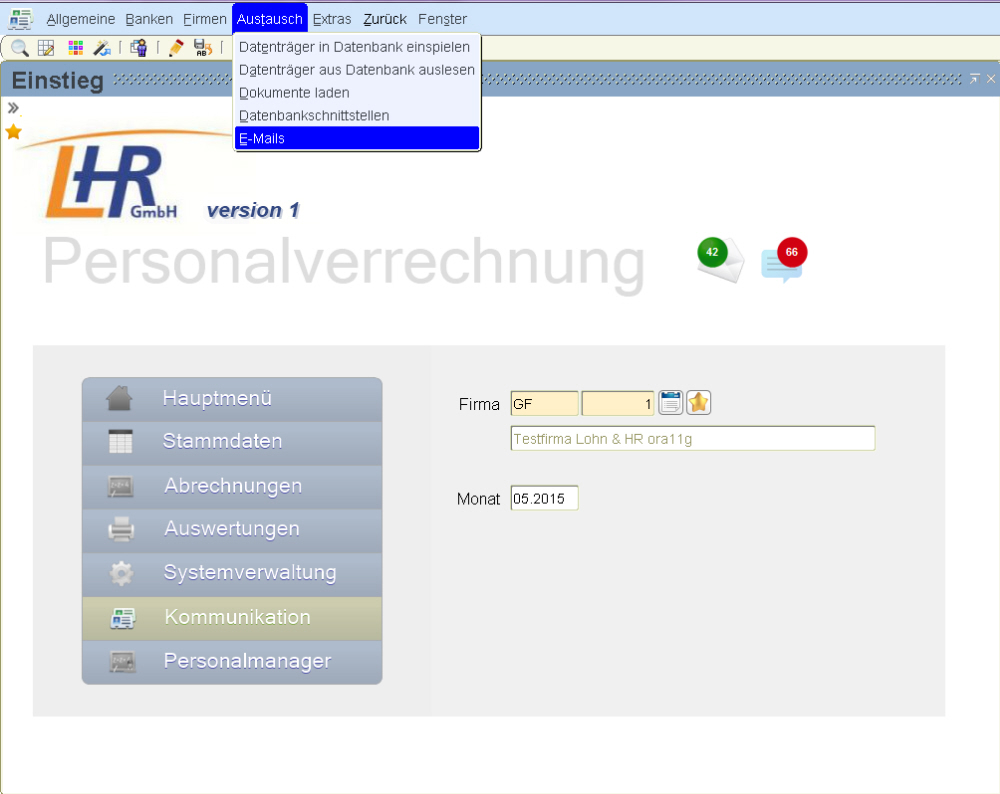This screenshot has width=1000, height=794.
Task: Expand the sidebar with the double chevron
Action: click(x=13, y=108)
